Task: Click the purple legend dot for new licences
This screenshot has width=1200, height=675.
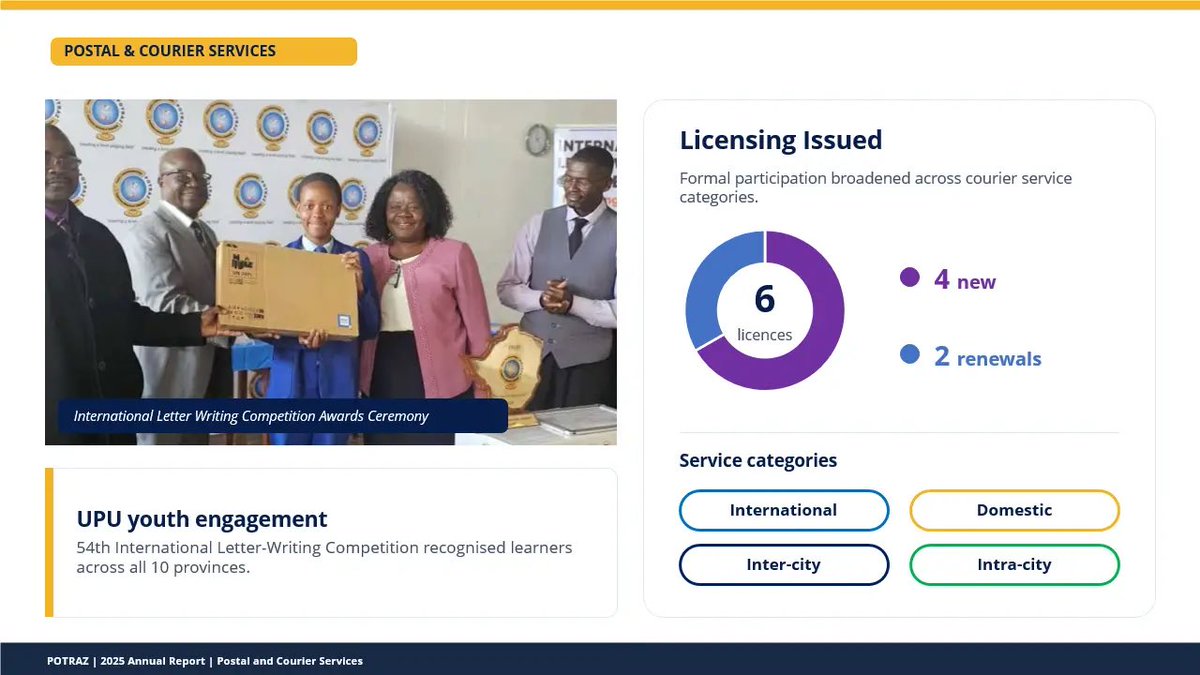Action: [x=910, y=277]
